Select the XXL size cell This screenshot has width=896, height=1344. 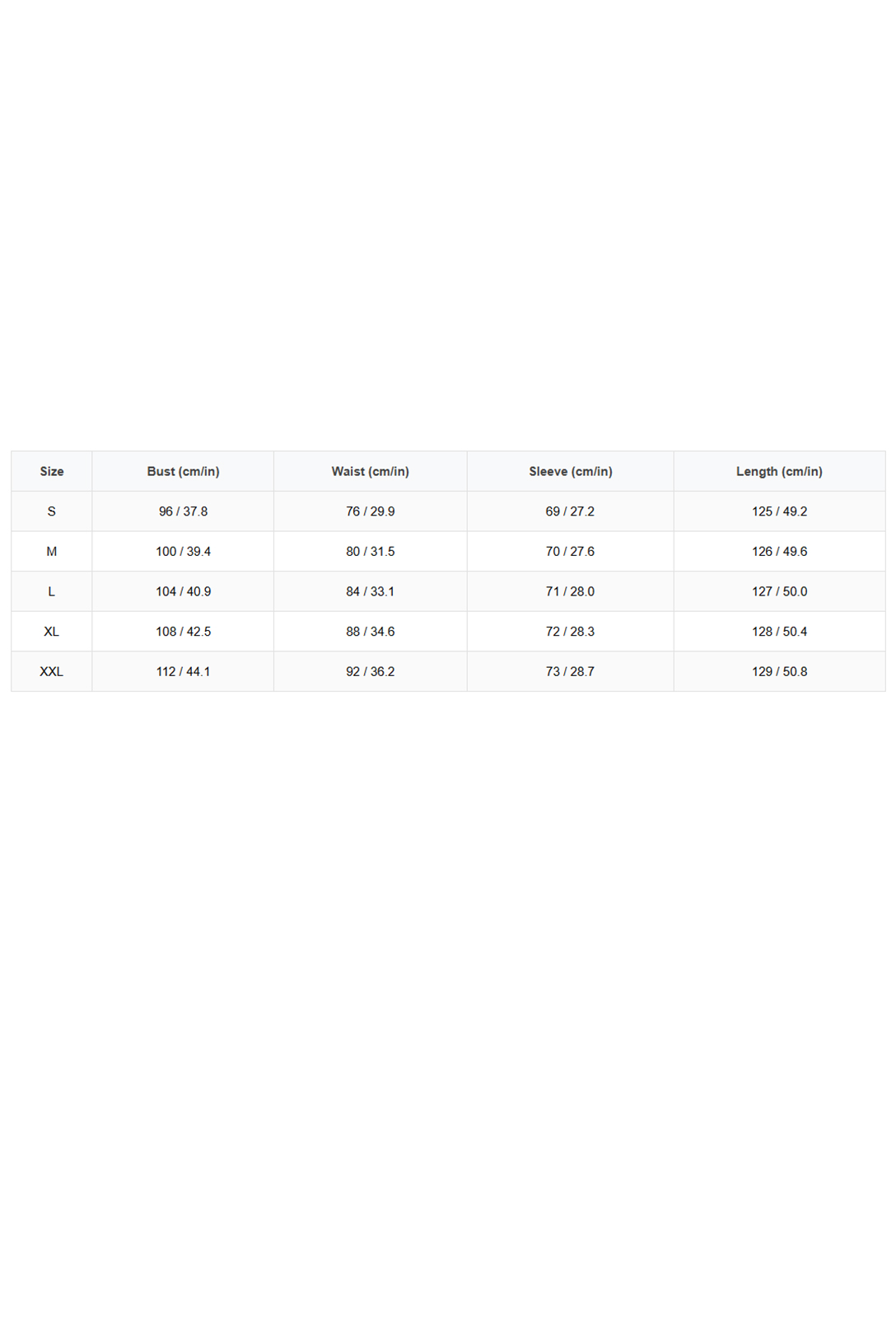click(x=51, y=671)
